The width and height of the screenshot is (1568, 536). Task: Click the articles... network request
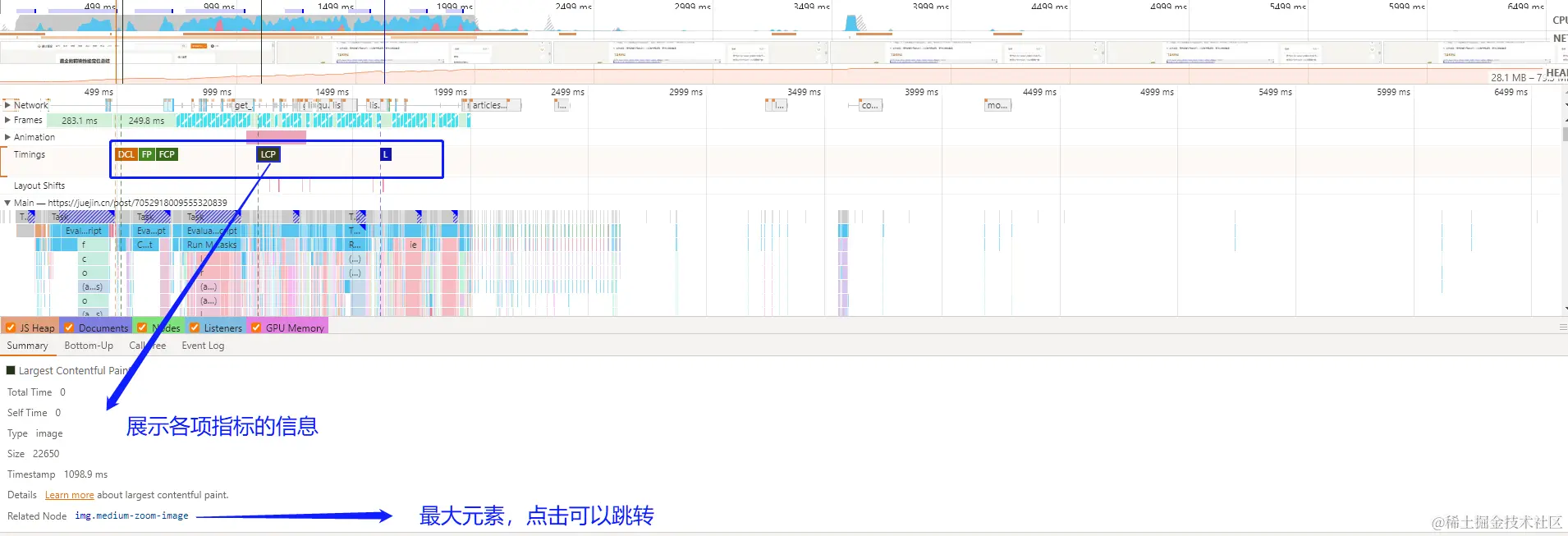[493, 105]
